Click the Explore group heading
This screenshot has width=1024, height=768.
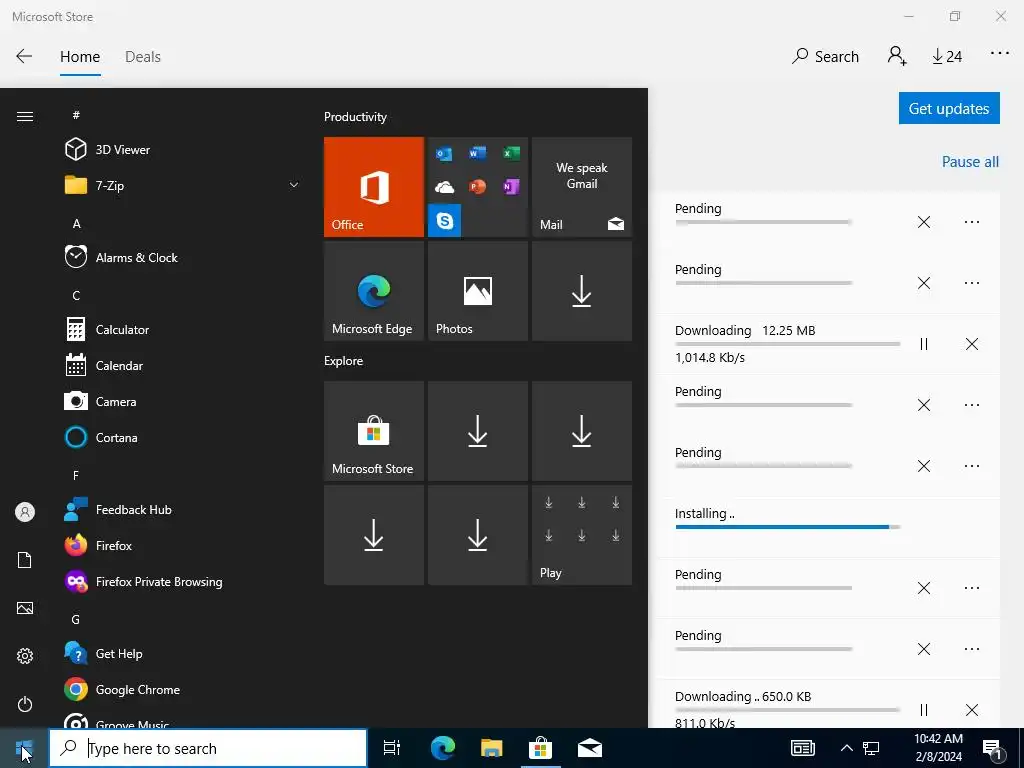(x=344, y=361)
